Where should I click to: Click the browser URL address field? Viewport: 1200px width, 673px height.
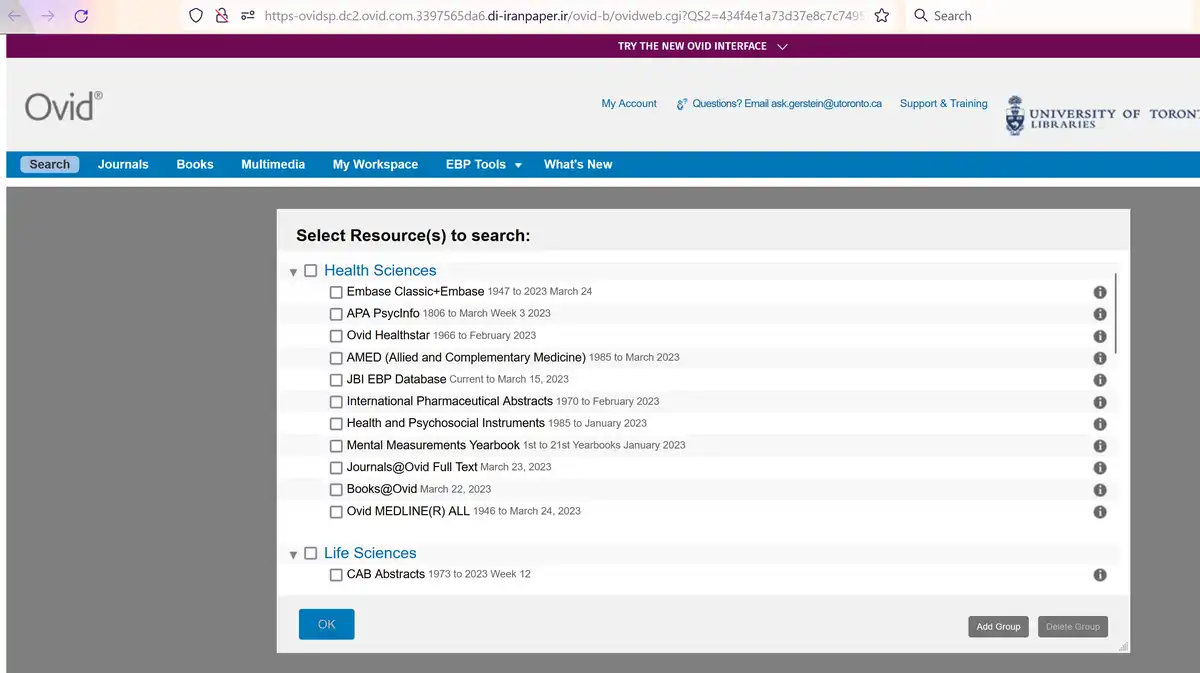(x=563, y=16)
